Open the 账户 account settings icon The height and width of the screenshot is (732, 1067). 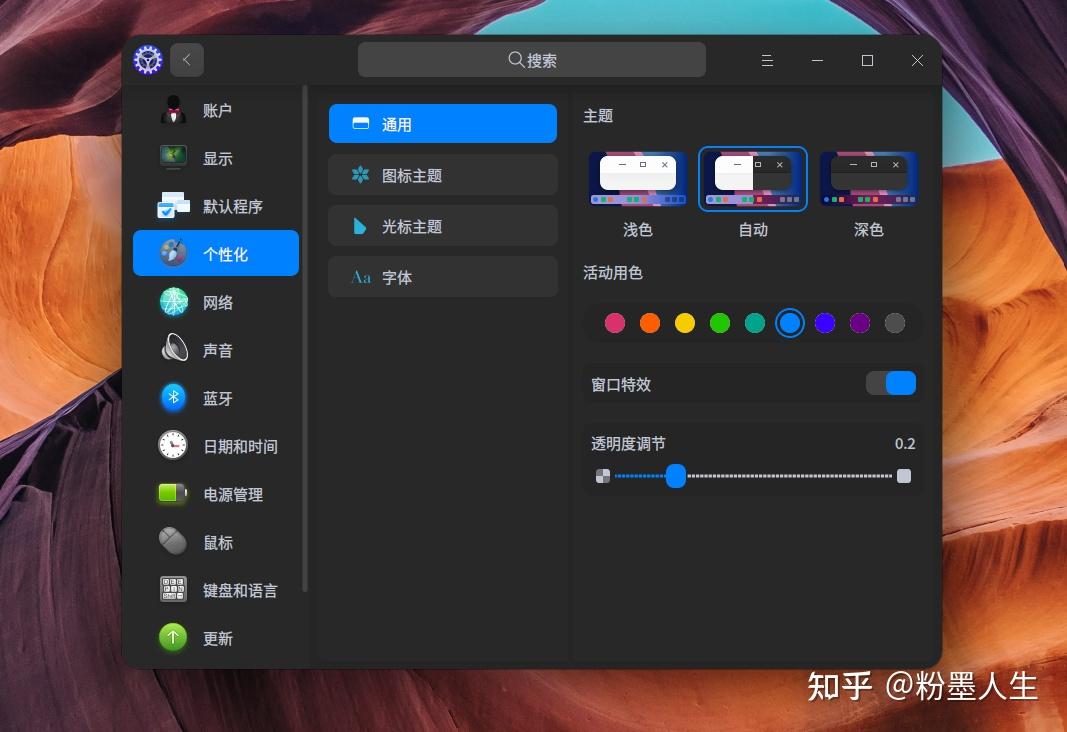(174, 110)
